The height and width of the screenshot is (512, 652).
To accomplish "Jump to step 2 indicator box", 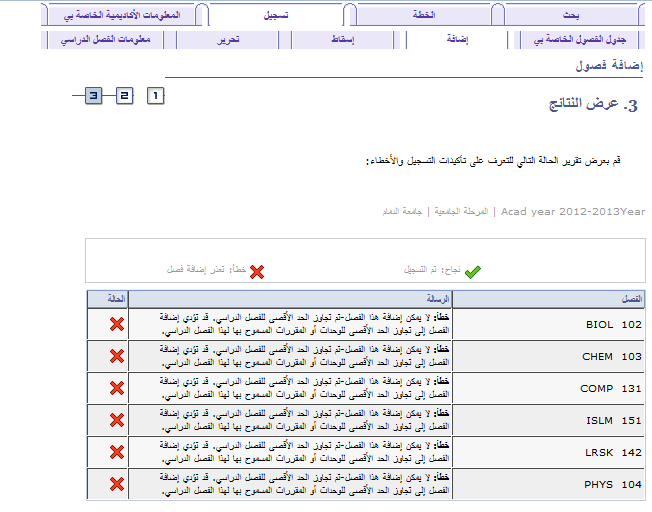I will pyautogui.click(x=124, y=96).
